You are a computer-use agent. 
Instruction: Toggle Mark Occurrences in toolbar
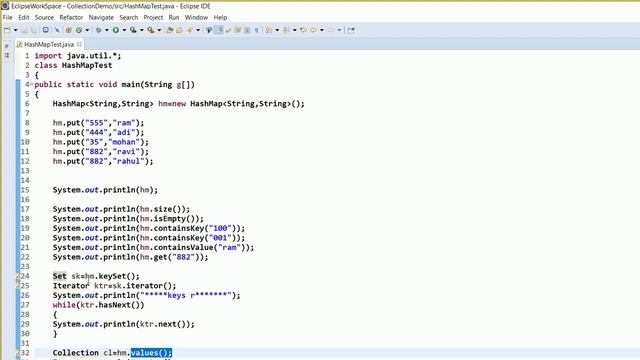click(219, 30)
